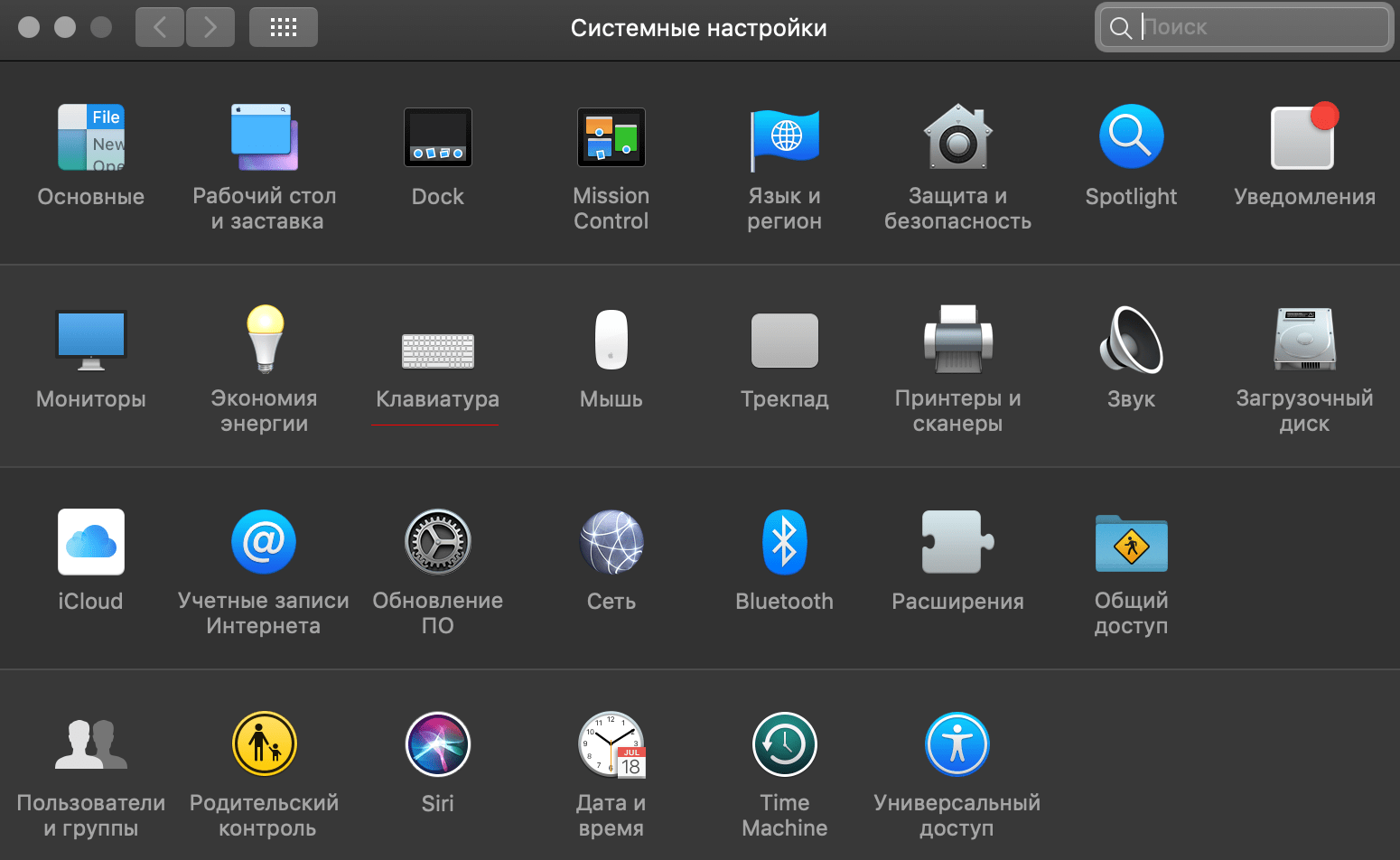Open Родительский контроль settings
The width and height of the screenshot is (1400, 860).
264,744
